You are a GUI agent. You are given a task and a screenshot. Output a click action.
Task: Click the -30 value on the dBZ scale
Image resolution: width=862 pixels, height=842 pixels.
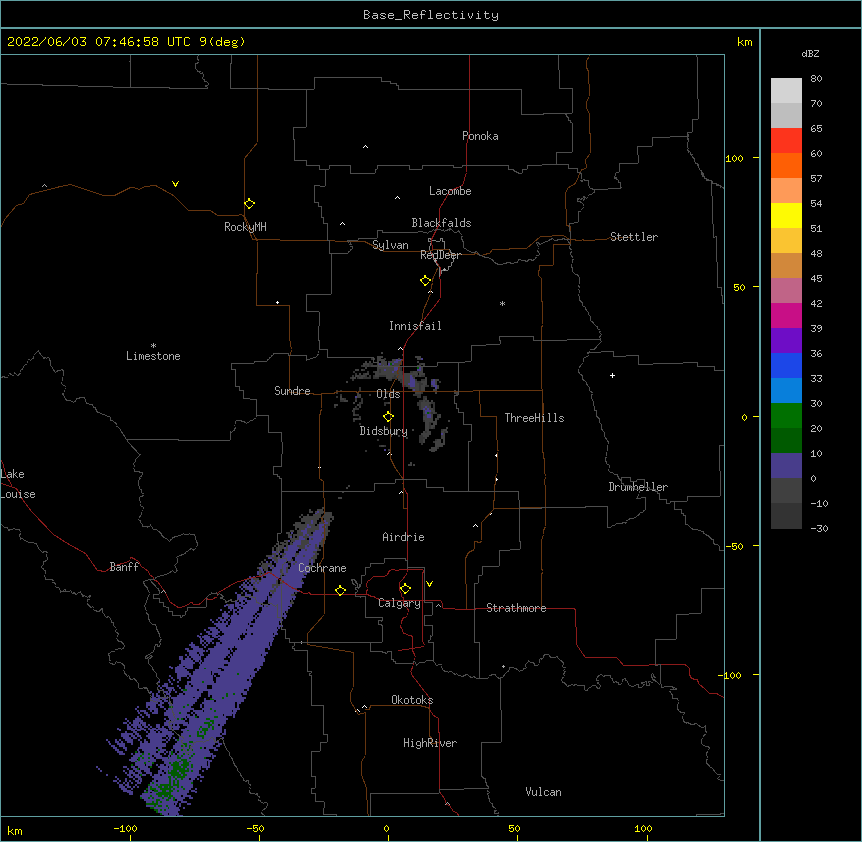(819, 528)
